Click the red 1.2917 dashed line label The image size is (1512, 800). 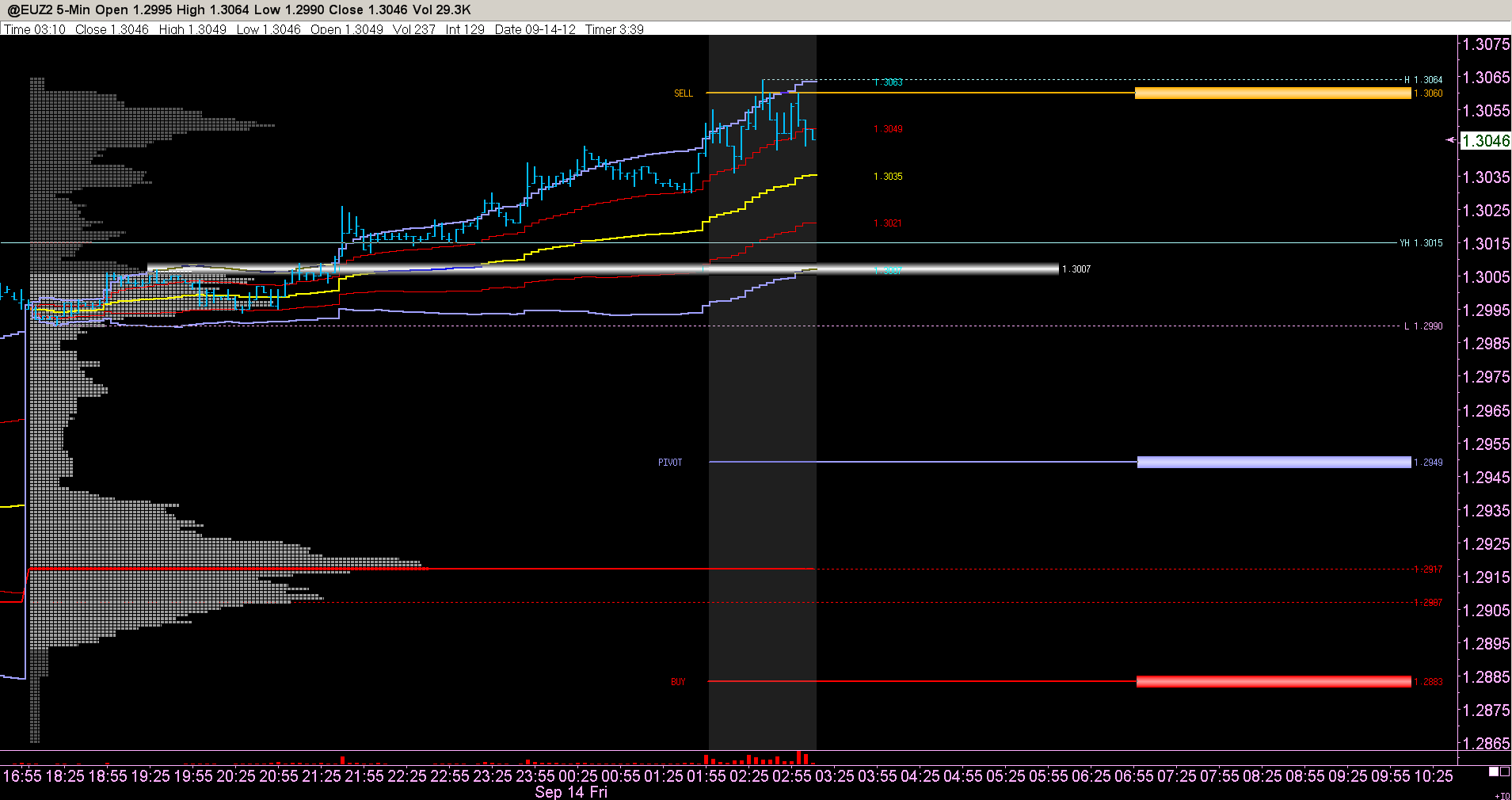click(x=1429, y=570)
